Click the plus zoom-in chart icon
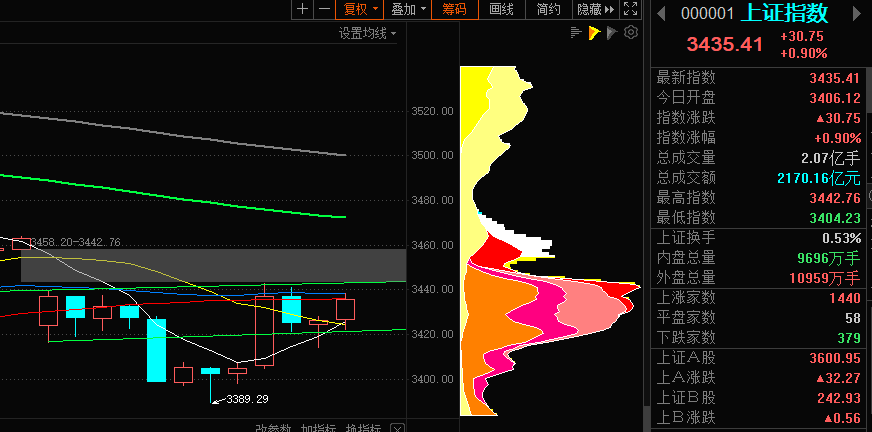The width and height of the screenshot is (872, 432). coord(302,9)
